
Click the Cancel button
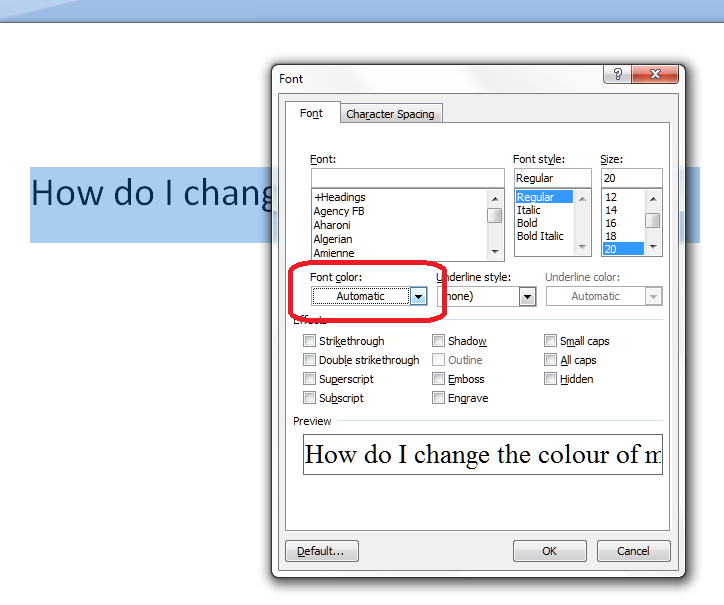633,551
